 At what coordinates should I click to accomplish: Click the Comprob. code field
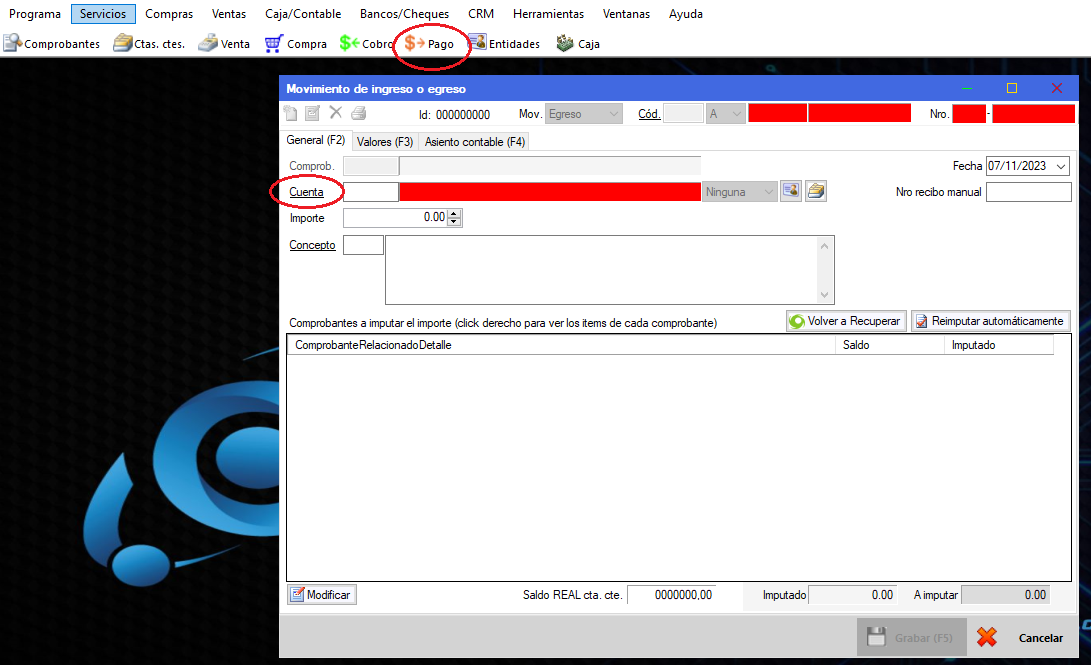pos(371,166)
